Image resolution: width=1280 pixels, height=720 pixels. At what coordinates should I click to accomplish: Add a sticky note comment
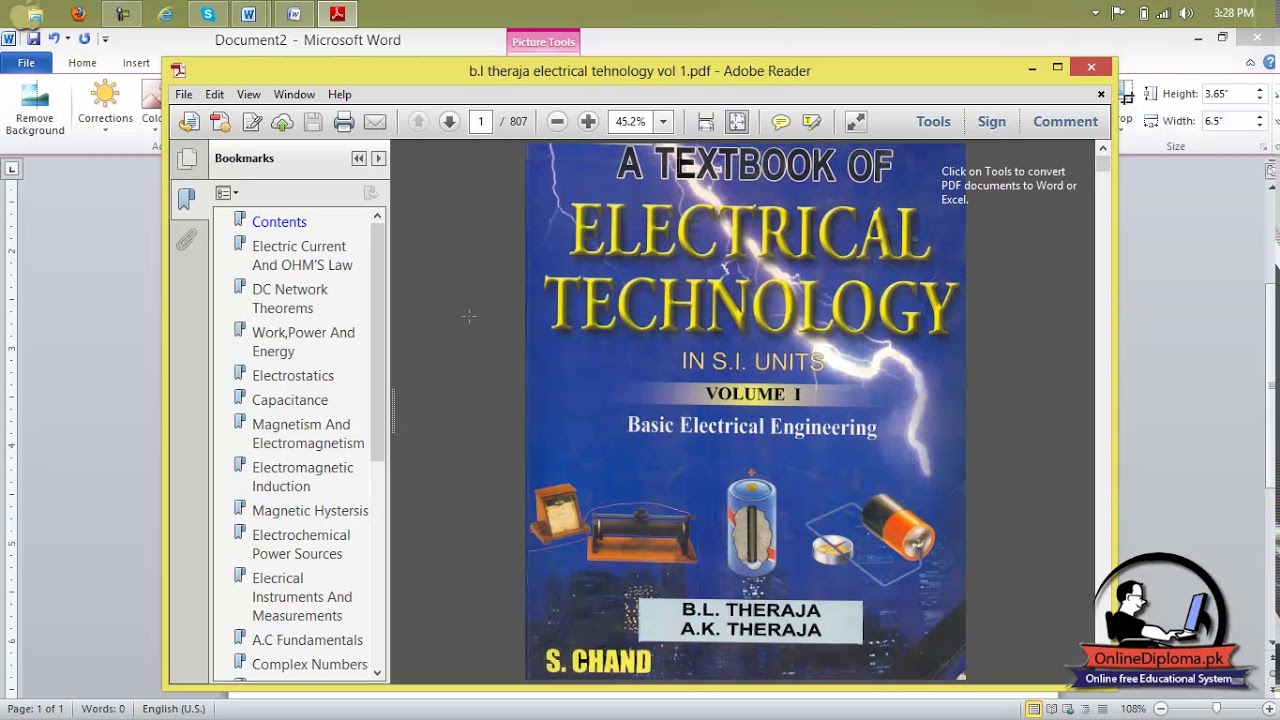point(781,122)
